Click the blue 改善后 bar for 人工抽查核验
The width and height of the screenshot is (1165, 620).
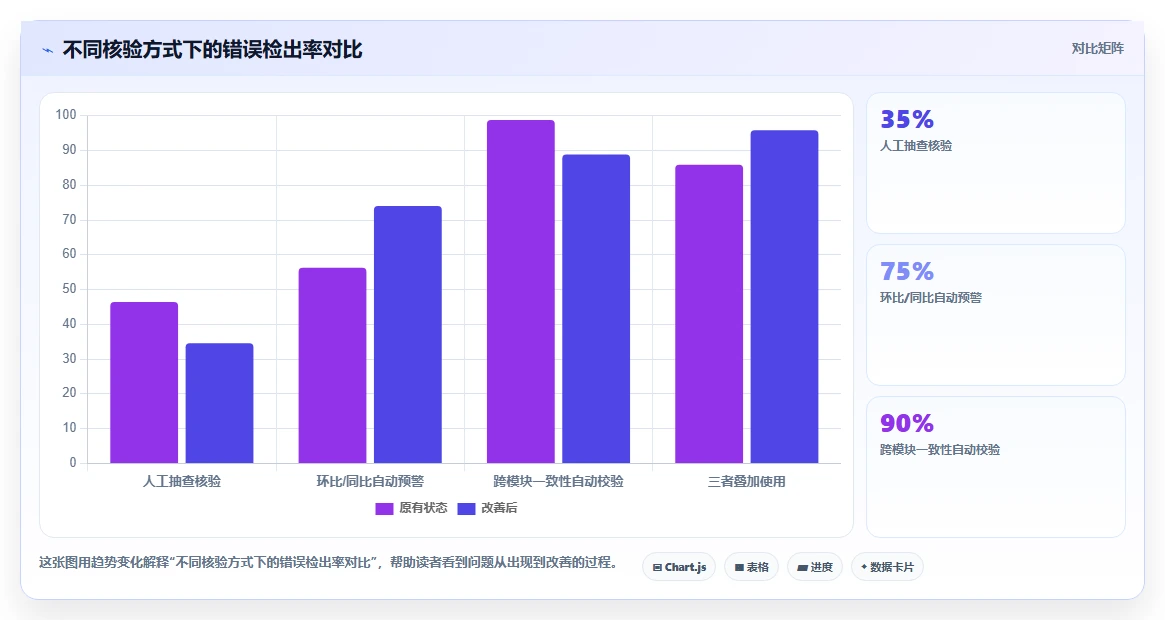tap(219, 403)
